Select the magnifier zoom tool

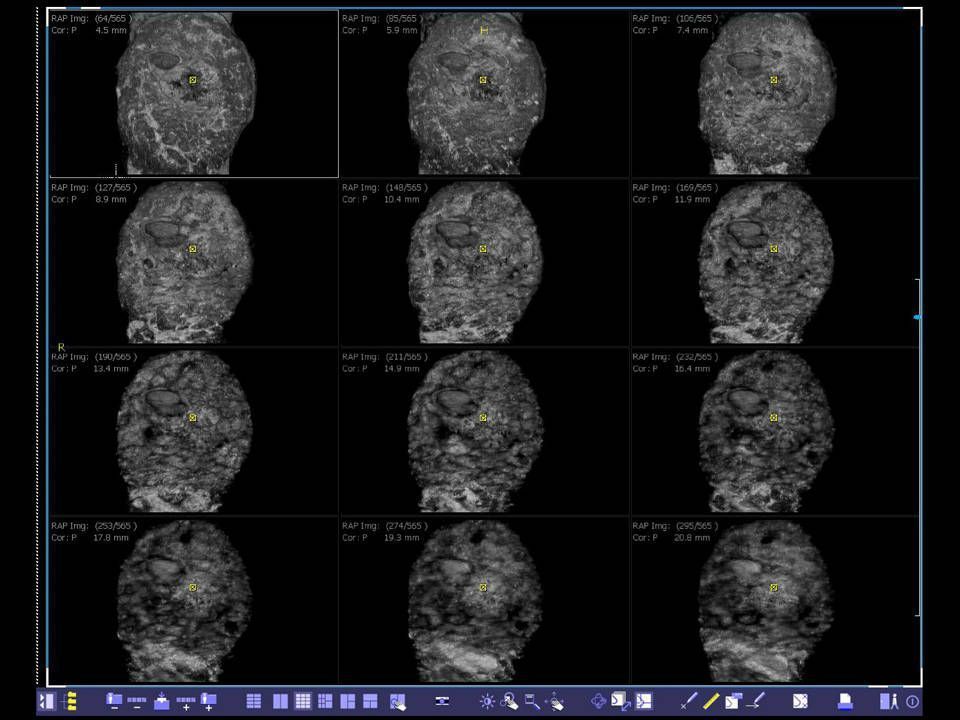click(509, 701)
